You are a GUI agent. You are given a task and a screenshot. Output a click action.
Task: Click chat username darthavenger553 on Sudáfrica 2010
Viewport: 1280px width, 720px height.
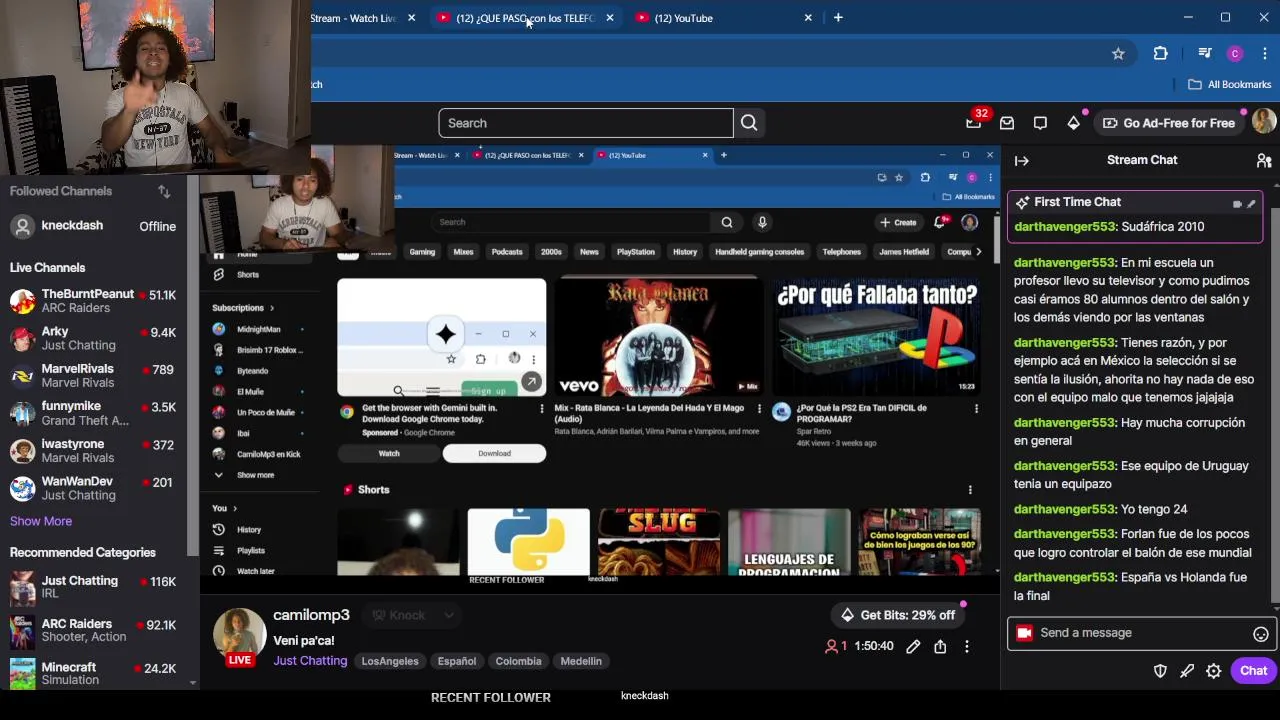click(1064, 227)
